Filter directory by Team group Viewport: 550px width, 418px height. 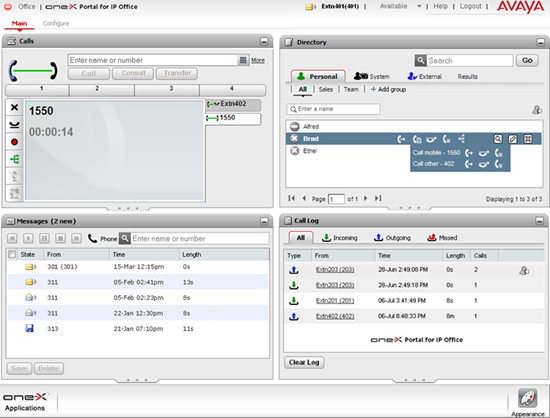click(x=351, y=89)
